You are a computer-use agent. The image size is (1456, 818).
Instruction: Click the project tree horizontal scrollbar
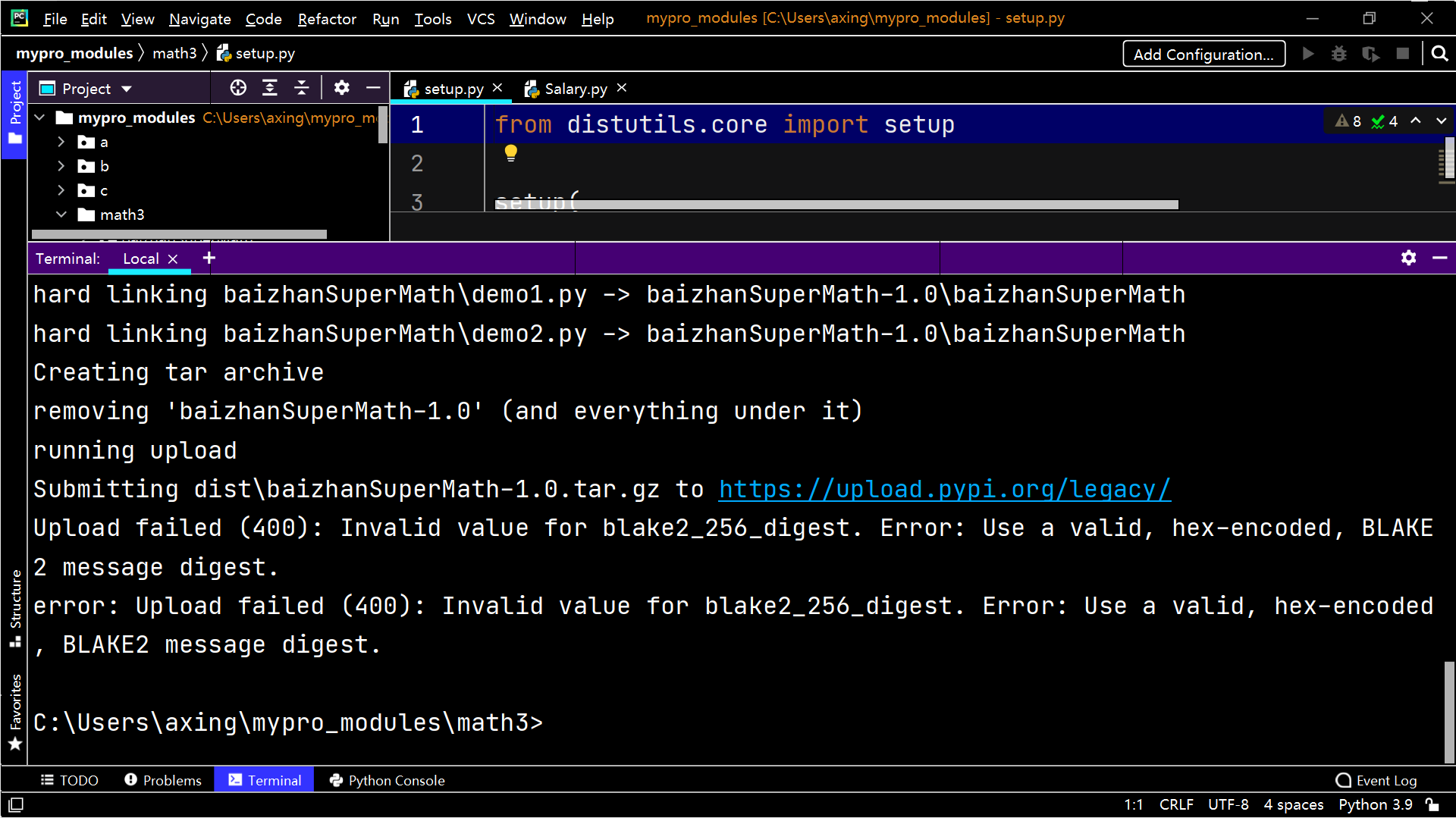[179, 234]
